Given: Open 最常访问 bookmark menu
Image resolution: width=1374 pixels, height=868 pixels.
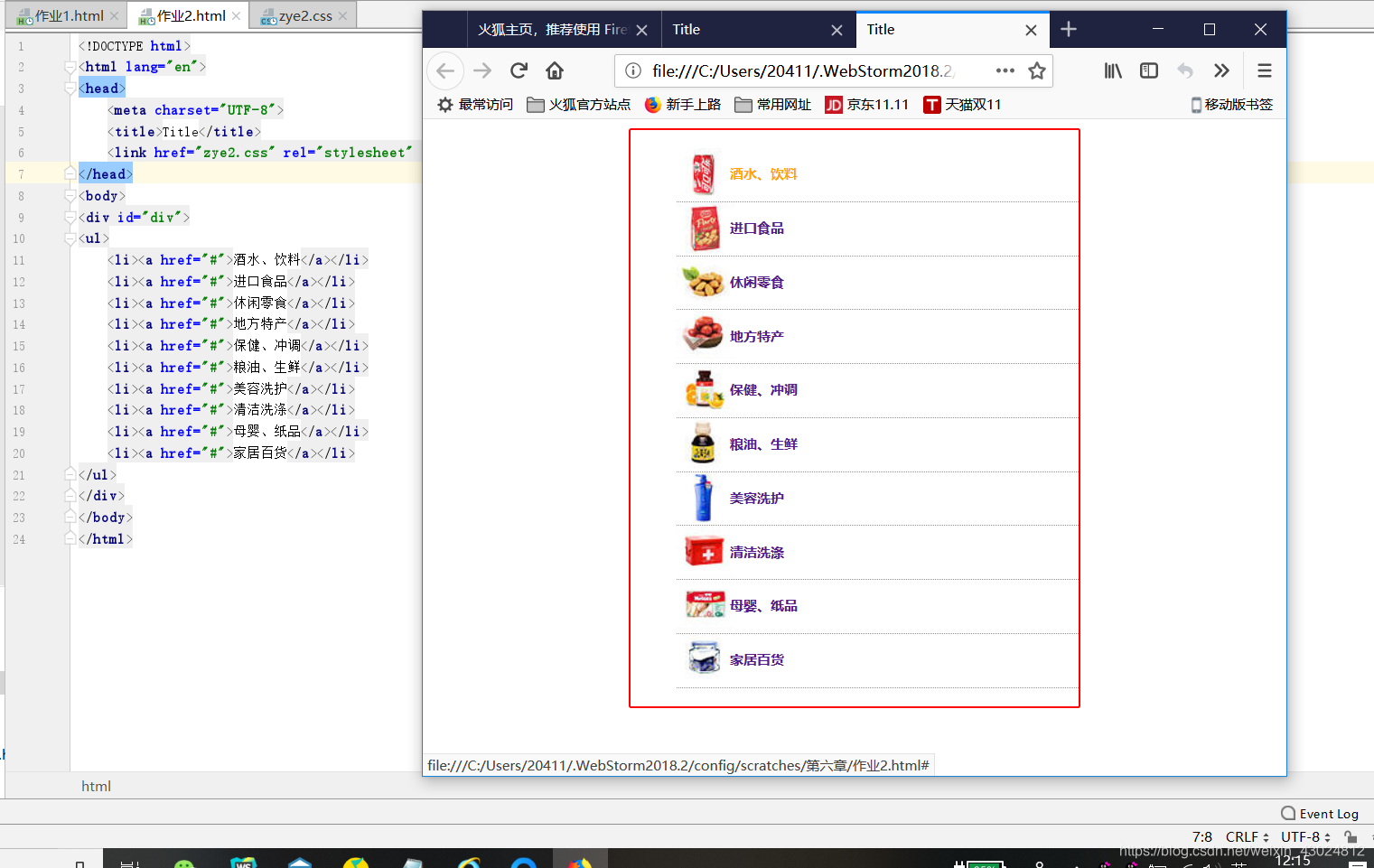Looking at the screenshot, I should tap(475, 105).
